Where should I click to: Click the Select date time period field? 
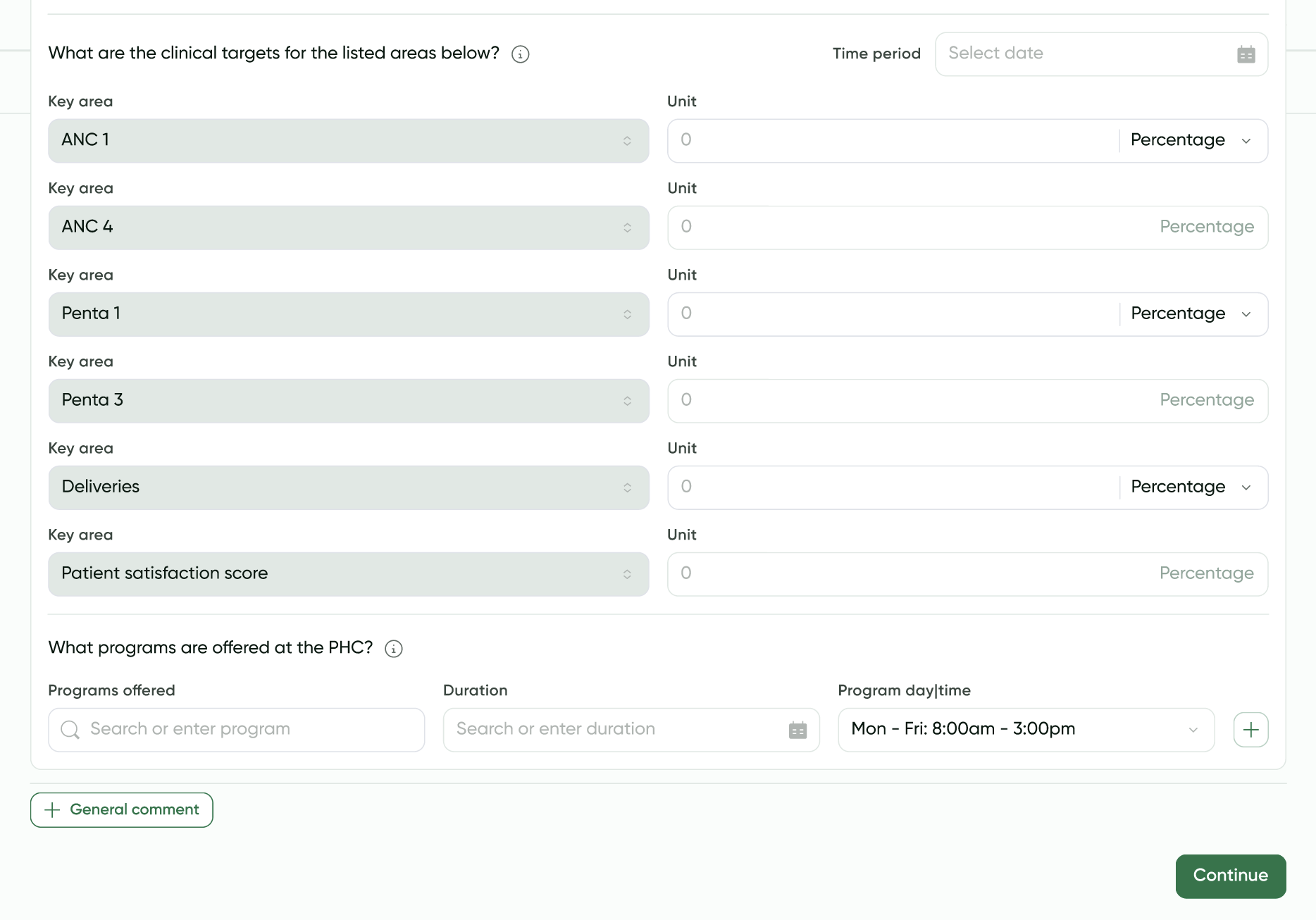point(1085,54)
